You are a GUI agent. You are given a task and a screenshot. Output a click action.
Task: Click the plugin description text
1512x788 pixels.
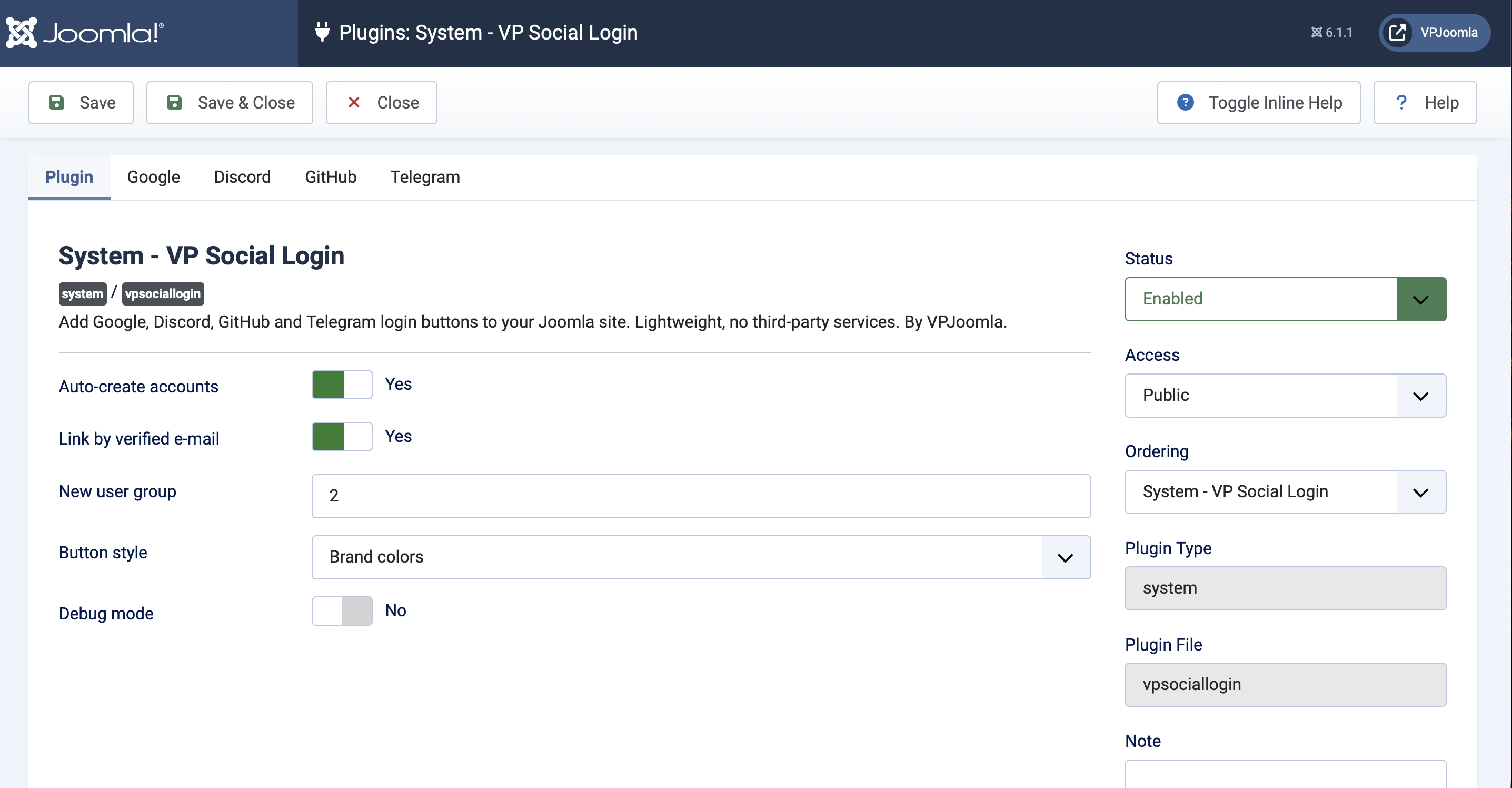click(x=532, y=322)
